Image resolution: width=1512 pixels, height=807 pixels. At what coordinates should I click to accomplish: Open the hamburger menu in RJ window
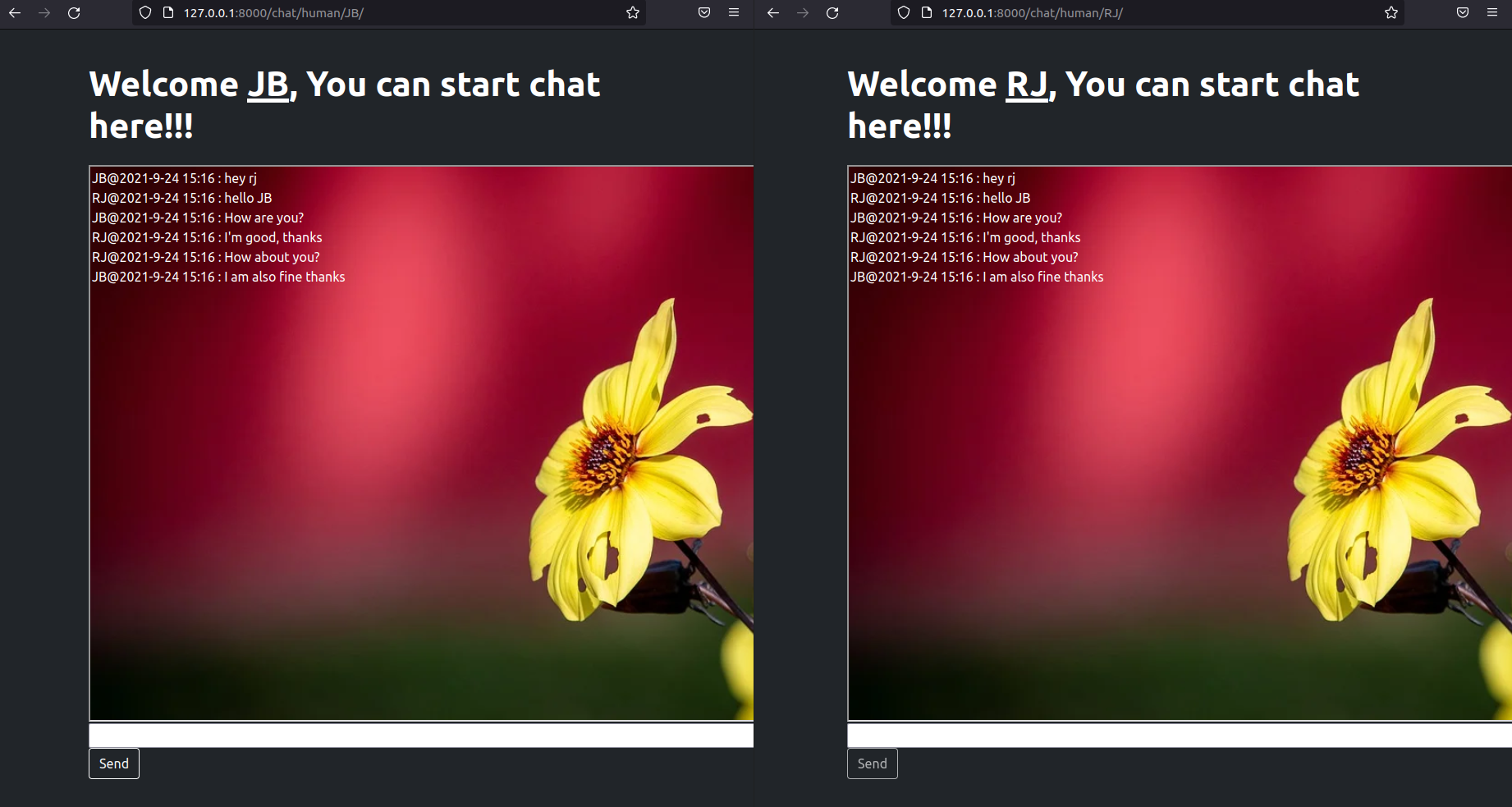[1492, 13]
